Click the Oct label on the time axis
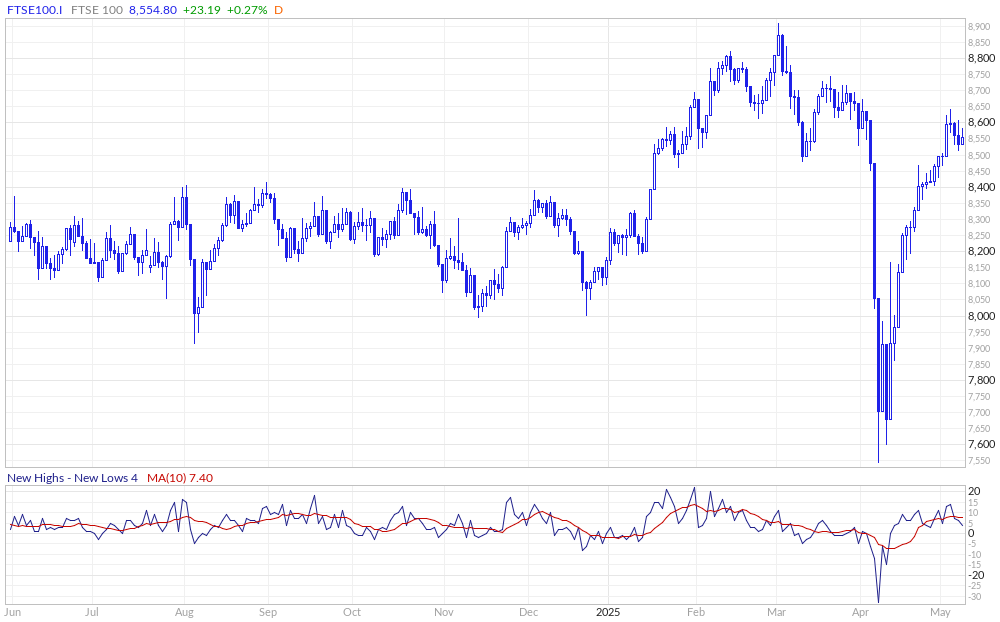Viewport: 1000px width, 622px height. [352, 612]
